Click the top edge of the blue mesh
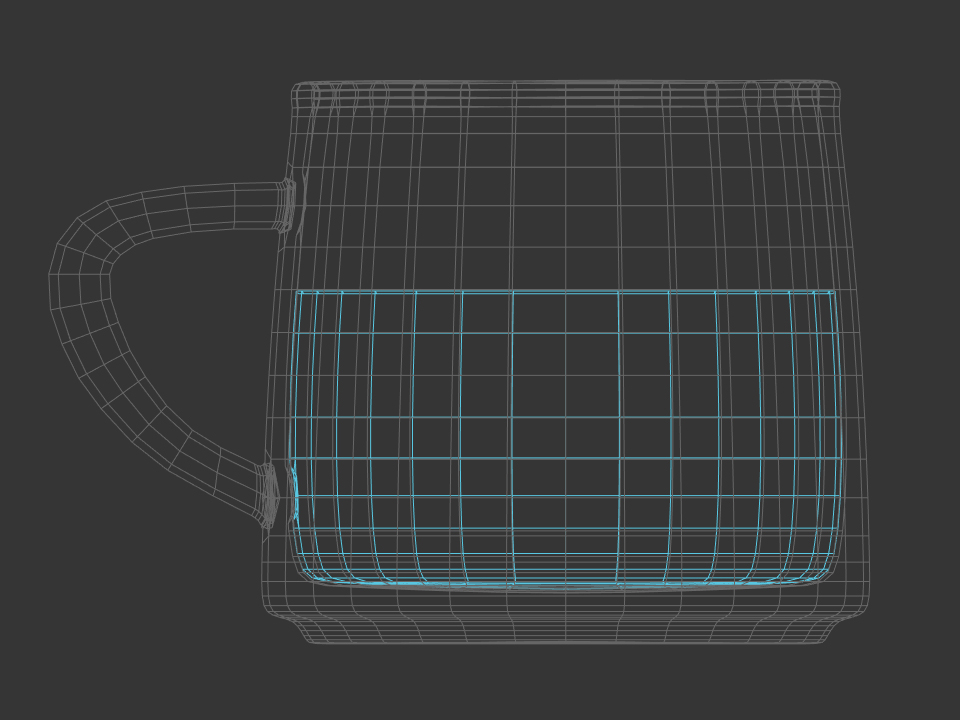Screen dimensions: 960x720 point(565,292)
